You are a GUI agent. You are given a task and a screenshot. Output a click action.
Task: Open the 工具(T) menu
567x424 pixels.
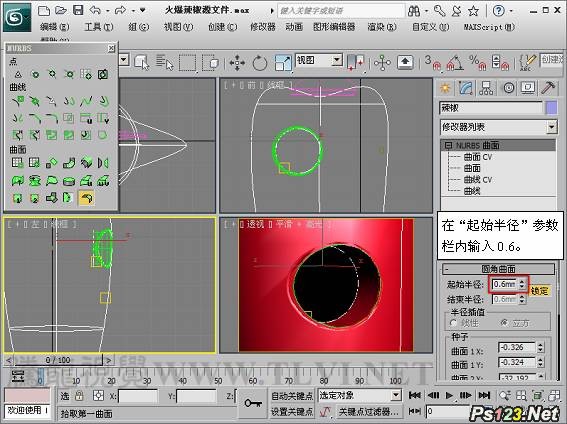click(99, 27)
